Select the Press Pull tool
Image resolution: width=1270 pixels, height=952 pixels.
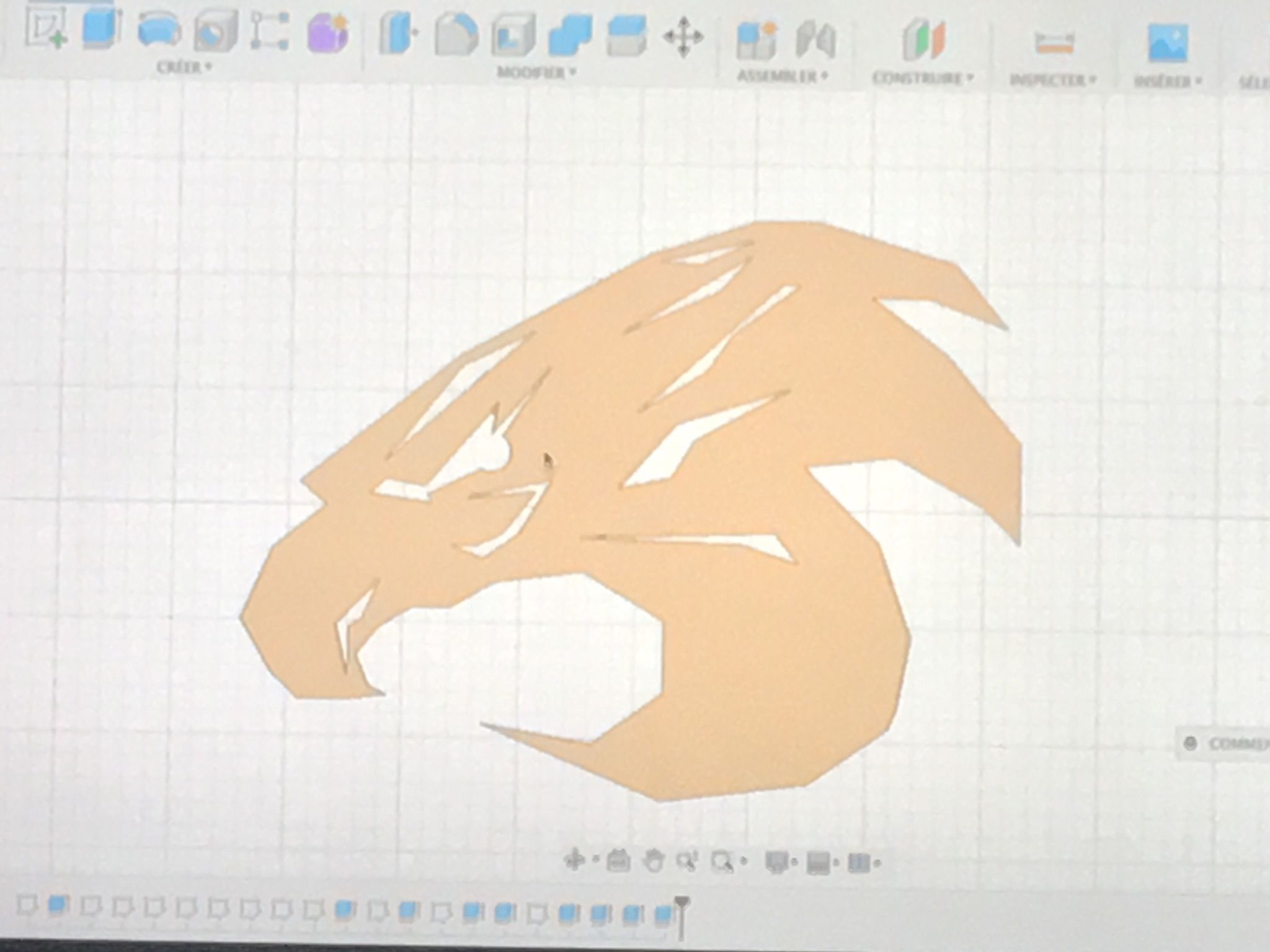point(399,34)
